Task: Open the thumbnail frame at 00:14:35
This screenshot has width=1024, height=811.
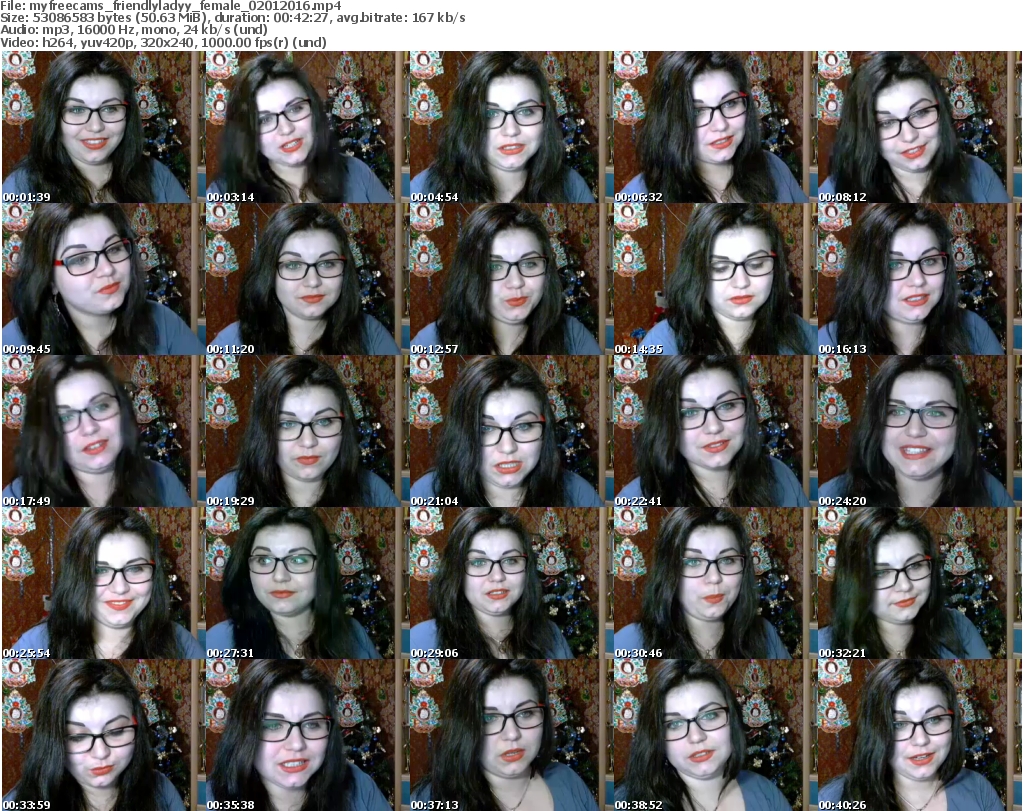Action: pos(715,279)
